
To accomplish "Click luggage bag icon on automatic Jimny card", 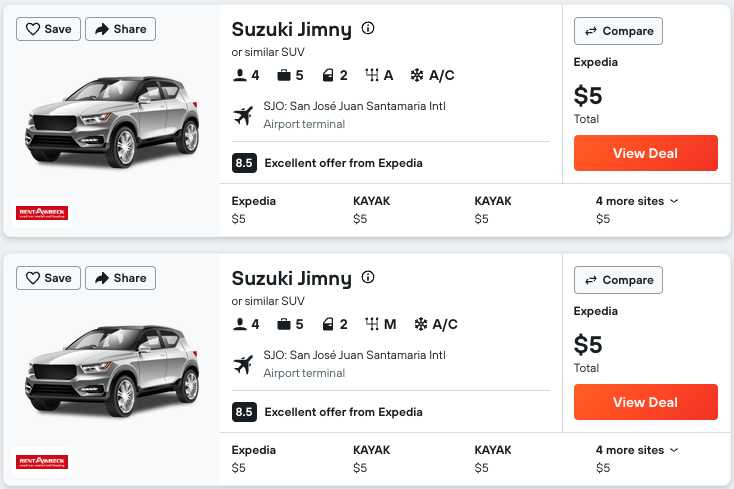I will click(284, 75).
